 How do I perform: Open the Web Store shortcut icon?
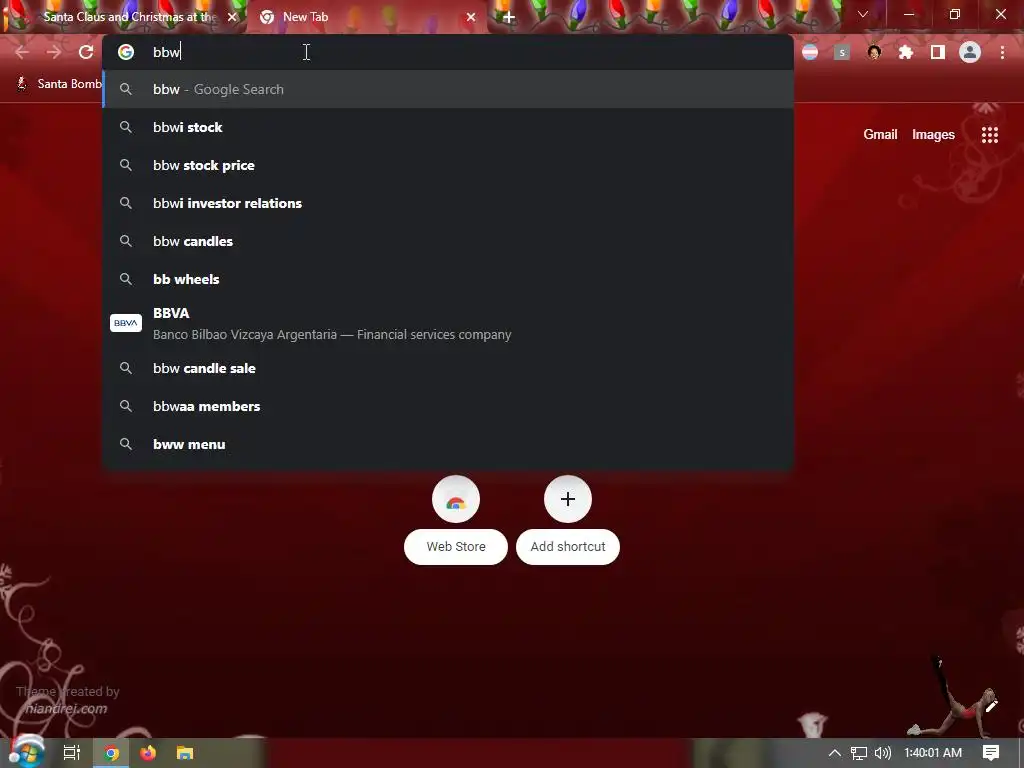(x=456, y=500)
